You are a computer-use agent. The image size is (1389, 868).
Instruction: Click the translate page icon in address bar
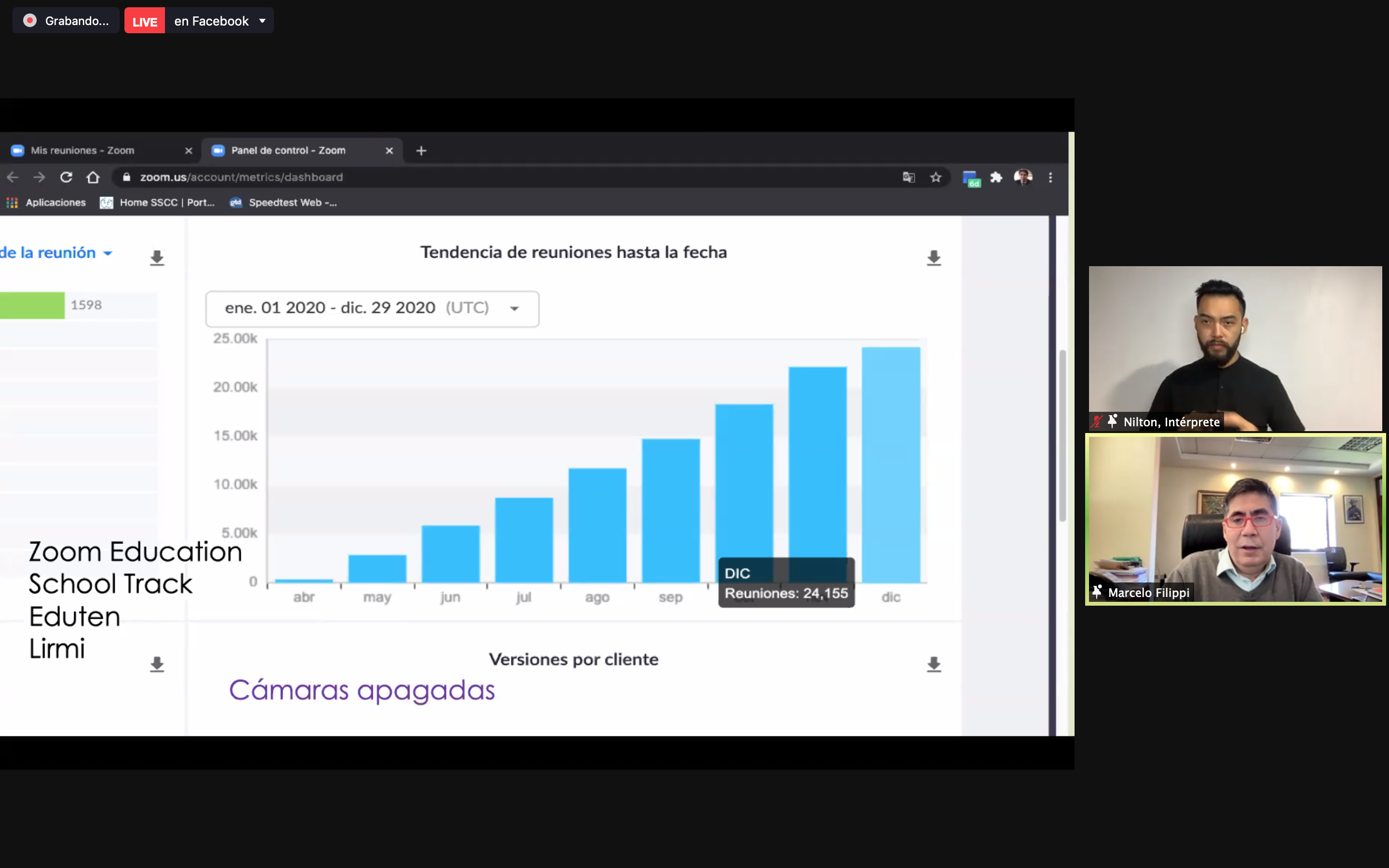[908, 177]
